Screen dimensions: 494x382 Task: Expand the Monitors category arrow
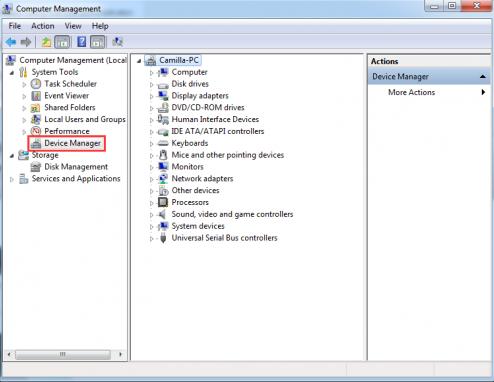pyautogui.click(x=152, y=167)
